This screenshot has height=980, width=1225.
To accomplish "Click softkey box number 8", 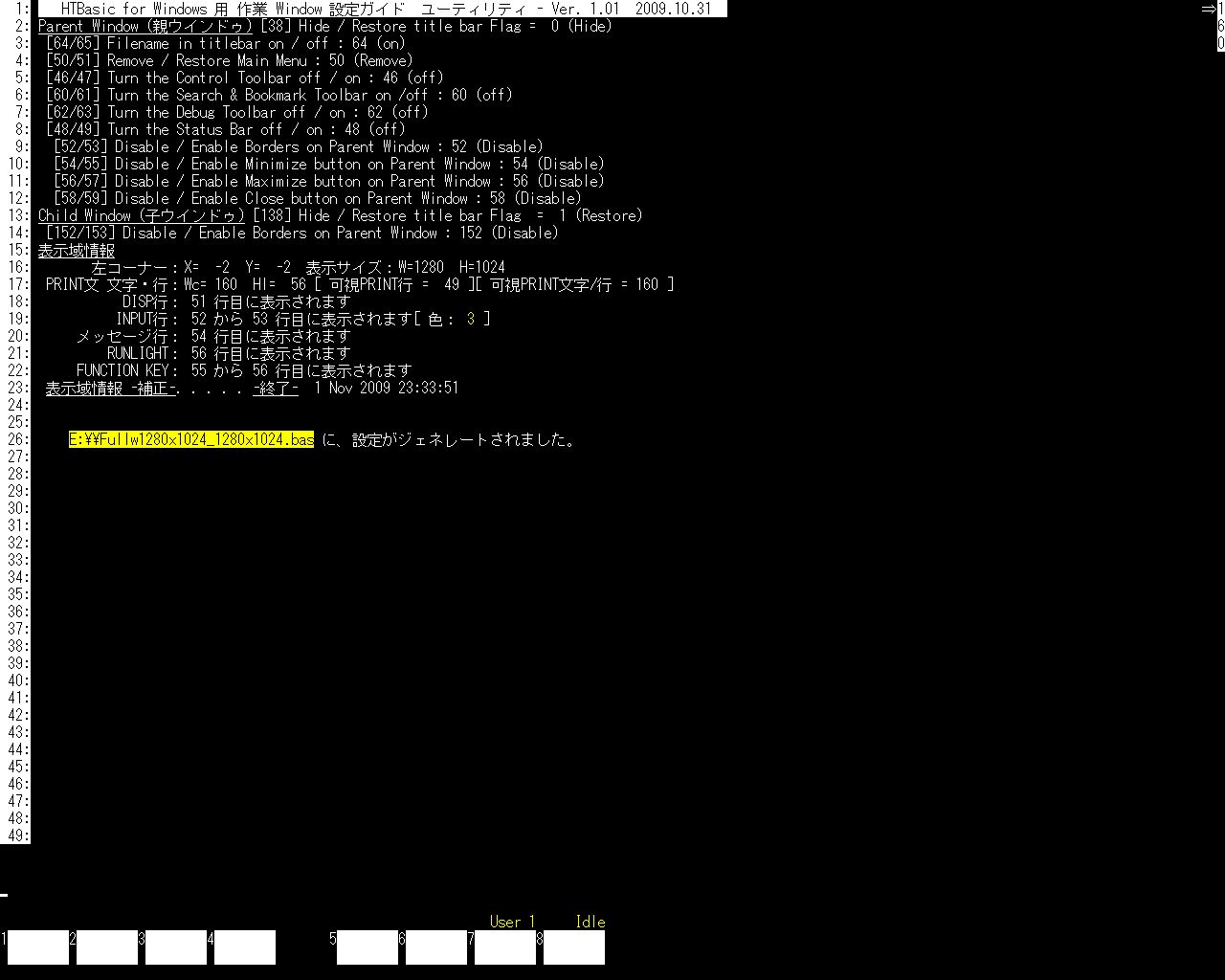I will tap(574, 947).
